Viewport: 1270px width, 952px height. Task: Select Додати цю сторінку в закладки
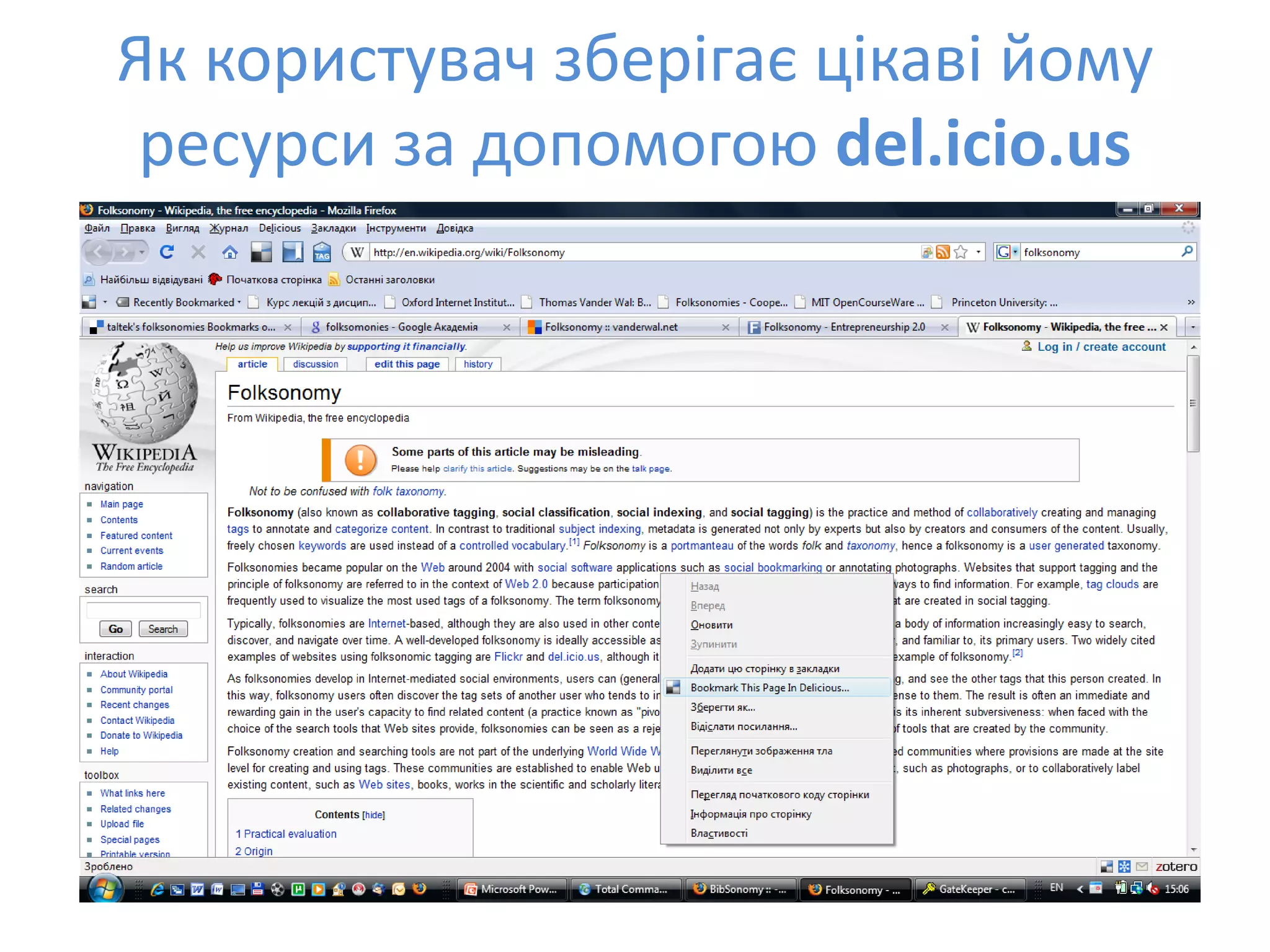(778, 668)
